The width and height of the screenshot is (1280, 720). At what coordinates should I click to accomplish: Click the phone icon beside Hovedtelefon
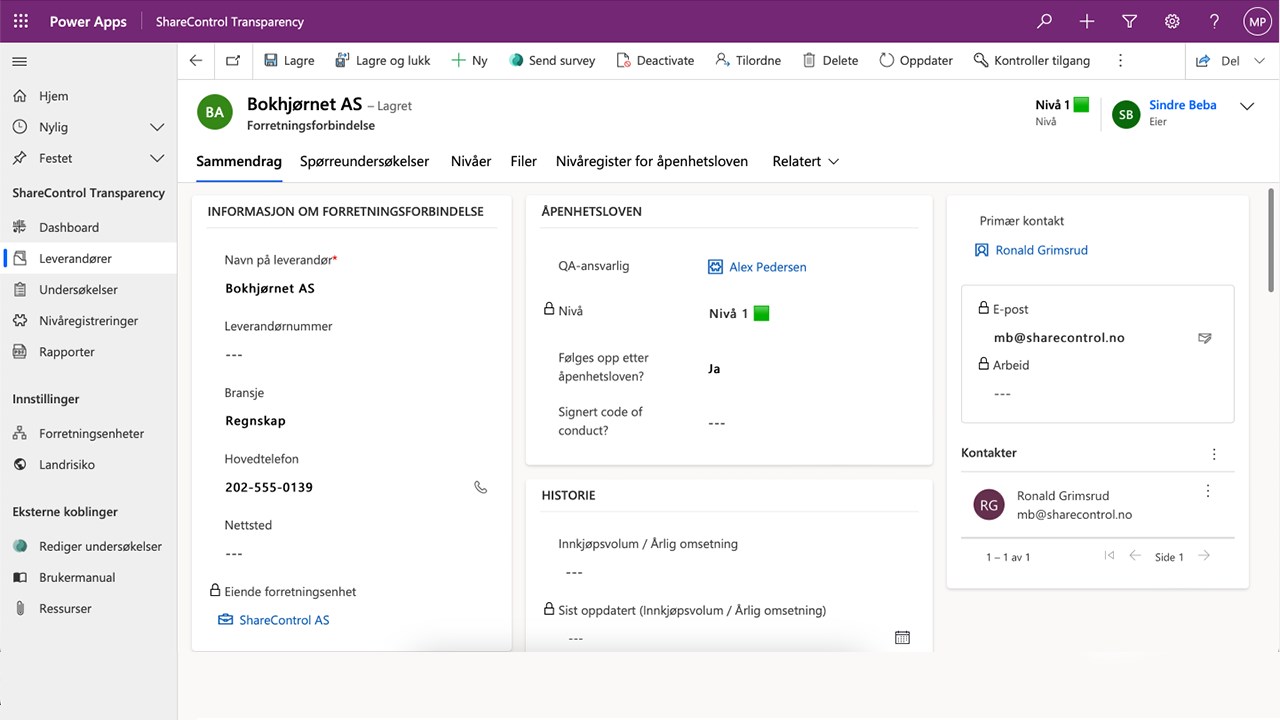pos(481,487)
